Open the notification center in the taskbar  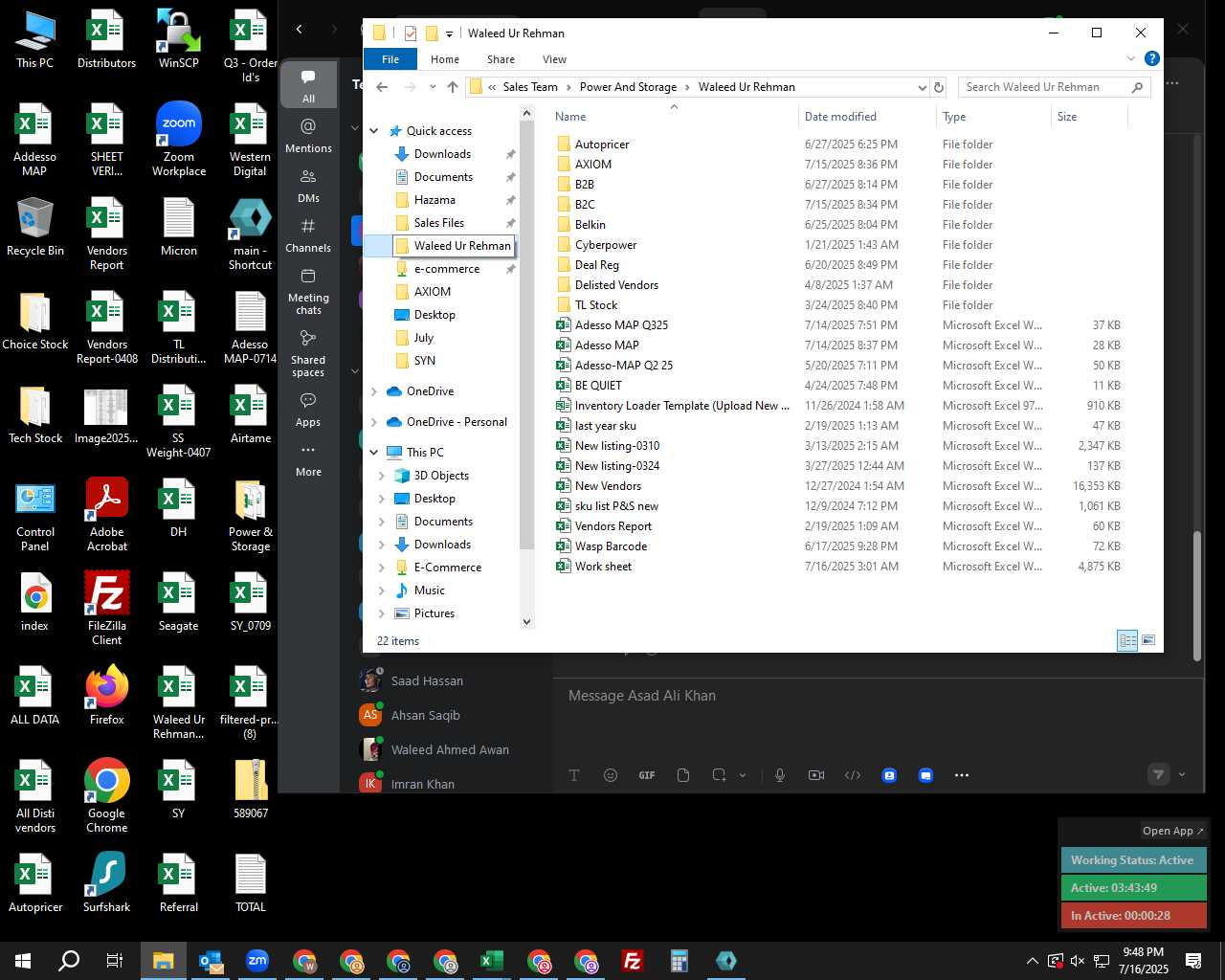(x=1193, y=961)
